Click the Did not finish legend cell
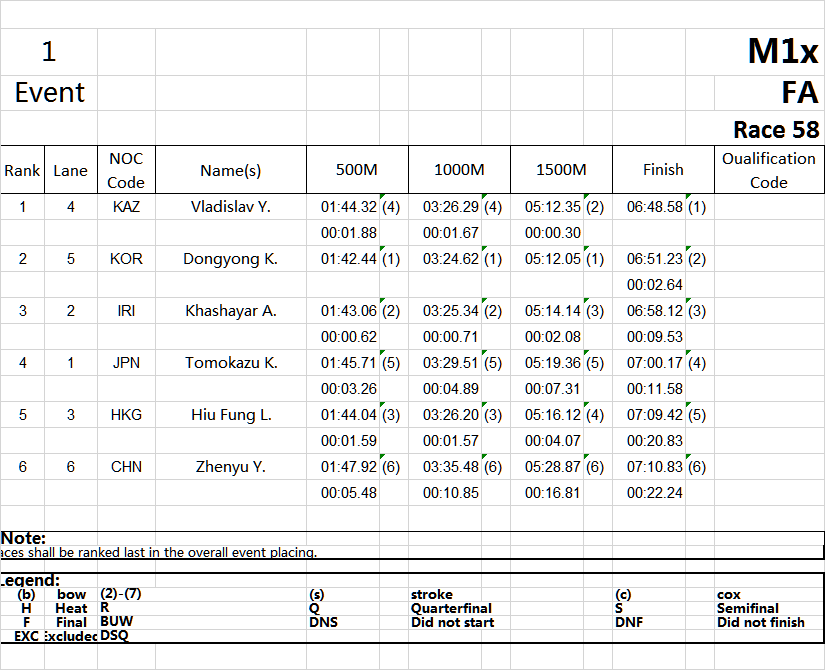 [760, 622]
